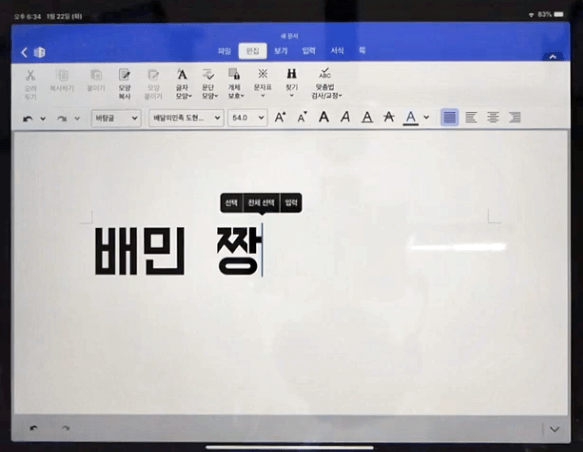Select center alignment
This screenshot has height=452, width=583.
(493, 117)
